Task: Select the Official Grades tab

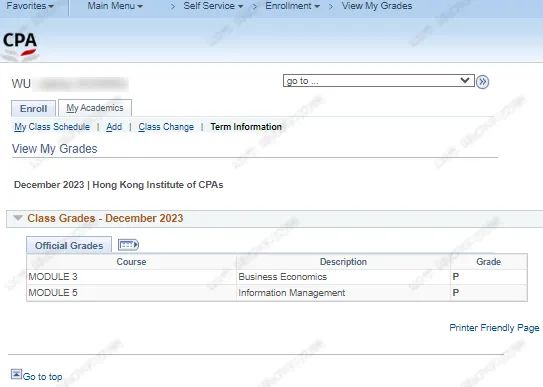Action: (x=69, y=245)
